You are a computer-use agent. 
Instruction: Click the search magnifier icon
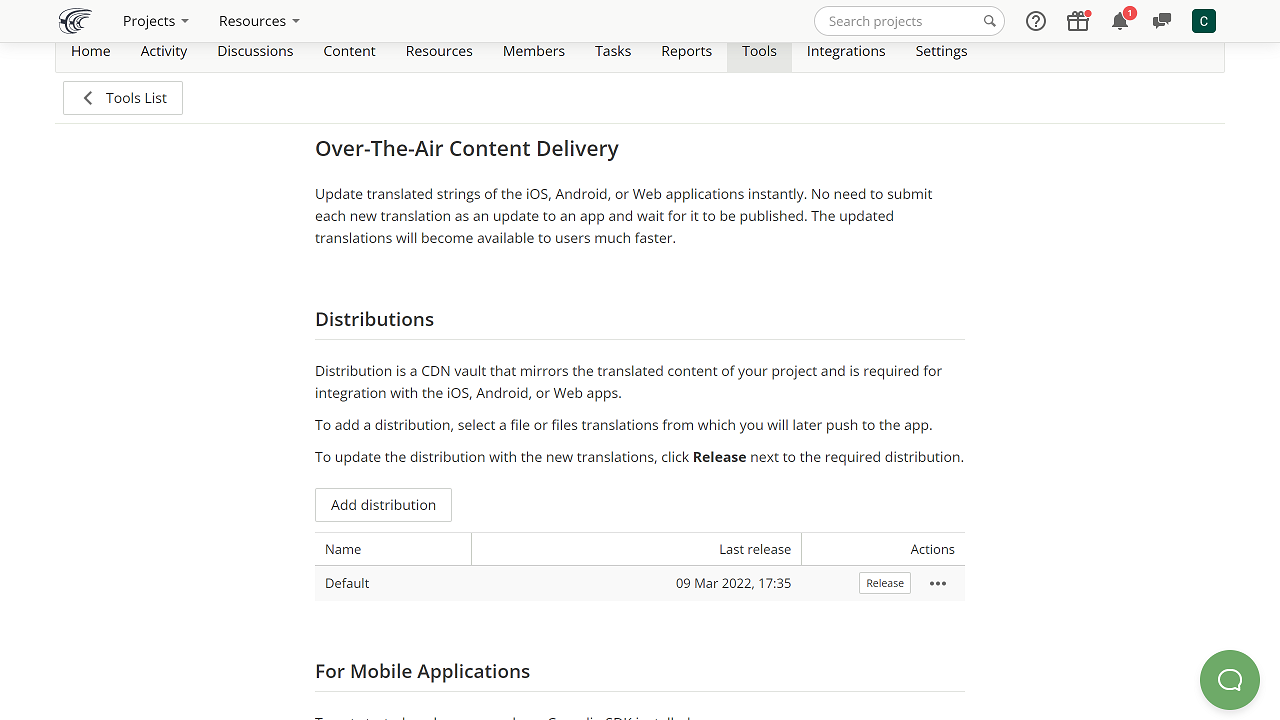989,21
